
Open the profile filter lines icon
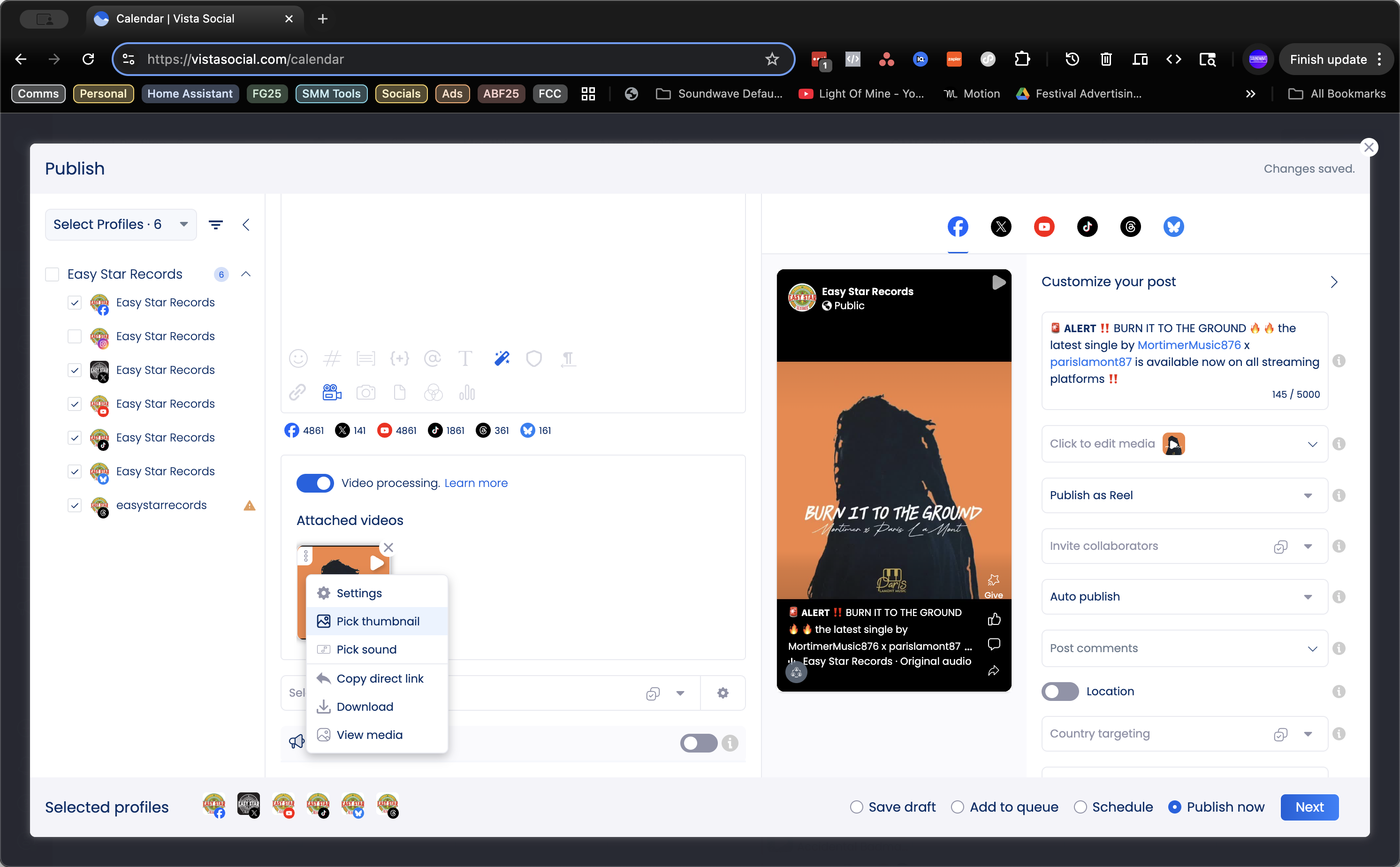tap(215, 225)
